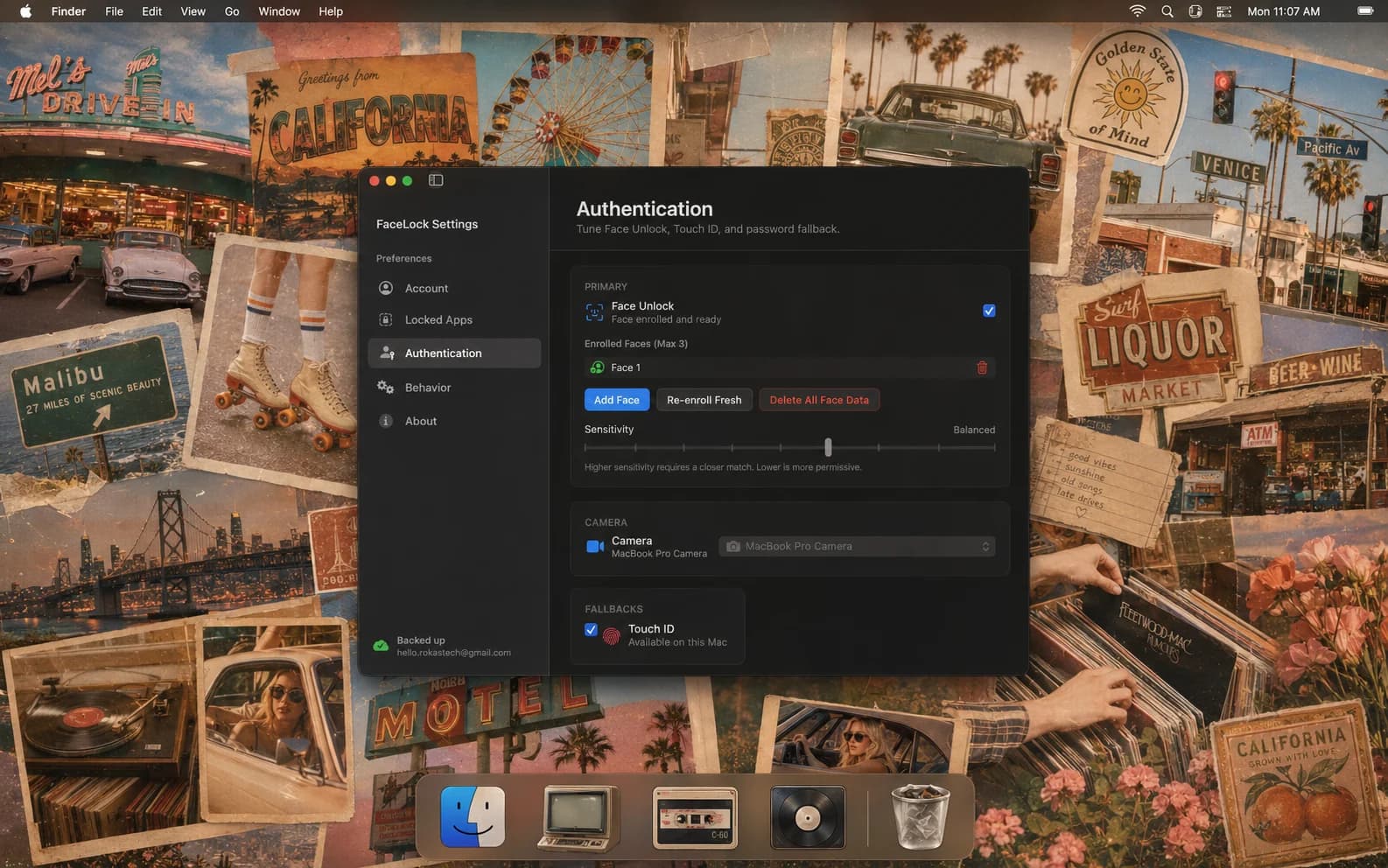Open the Help menu
This screenshot has width=1388, height=868.
331,11
